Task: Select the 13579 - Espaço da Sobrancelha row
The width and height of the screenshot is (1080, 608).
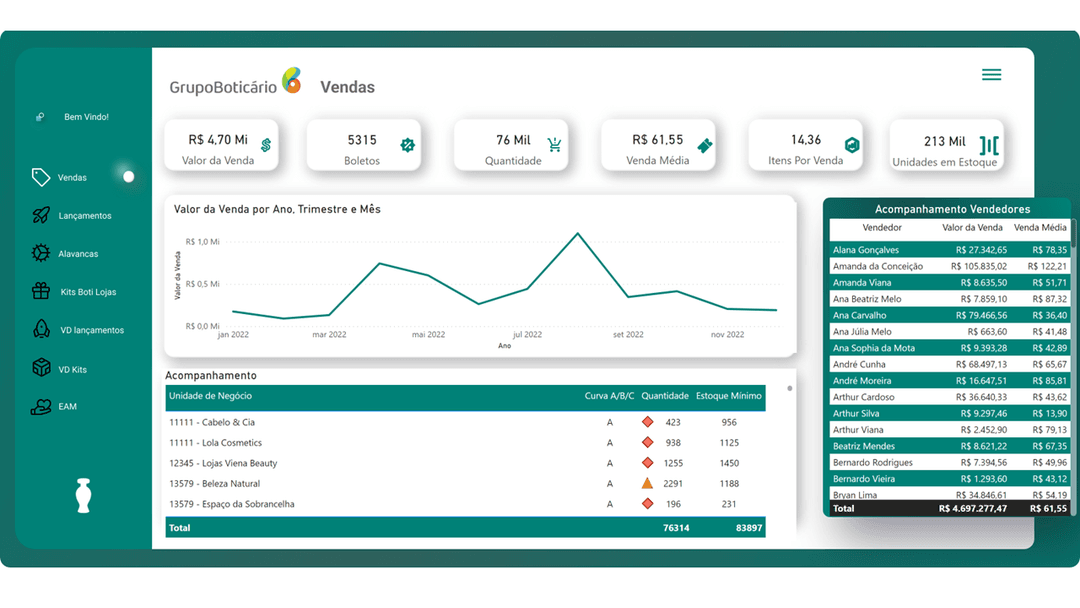Action: coord(466,504)
